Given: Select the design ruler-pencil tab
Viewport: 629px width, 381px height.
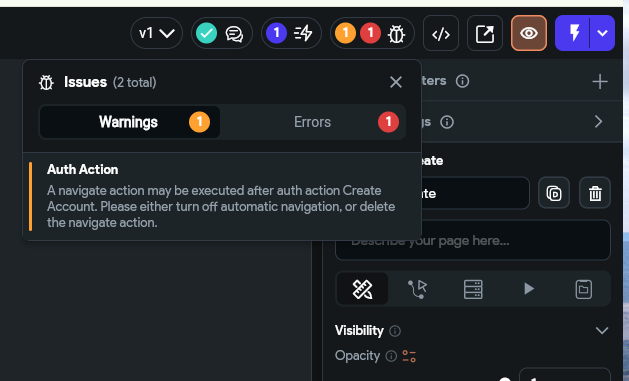Looking at the screenshot, I should coord(363,289).
